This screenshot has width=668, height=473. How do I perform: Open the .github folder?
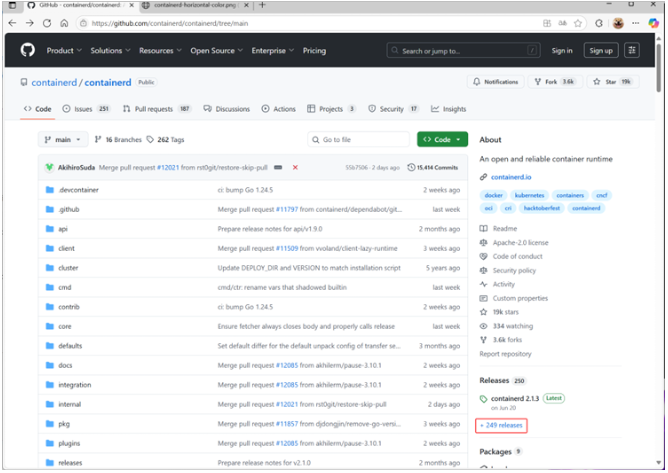click(x=69, y=209)
